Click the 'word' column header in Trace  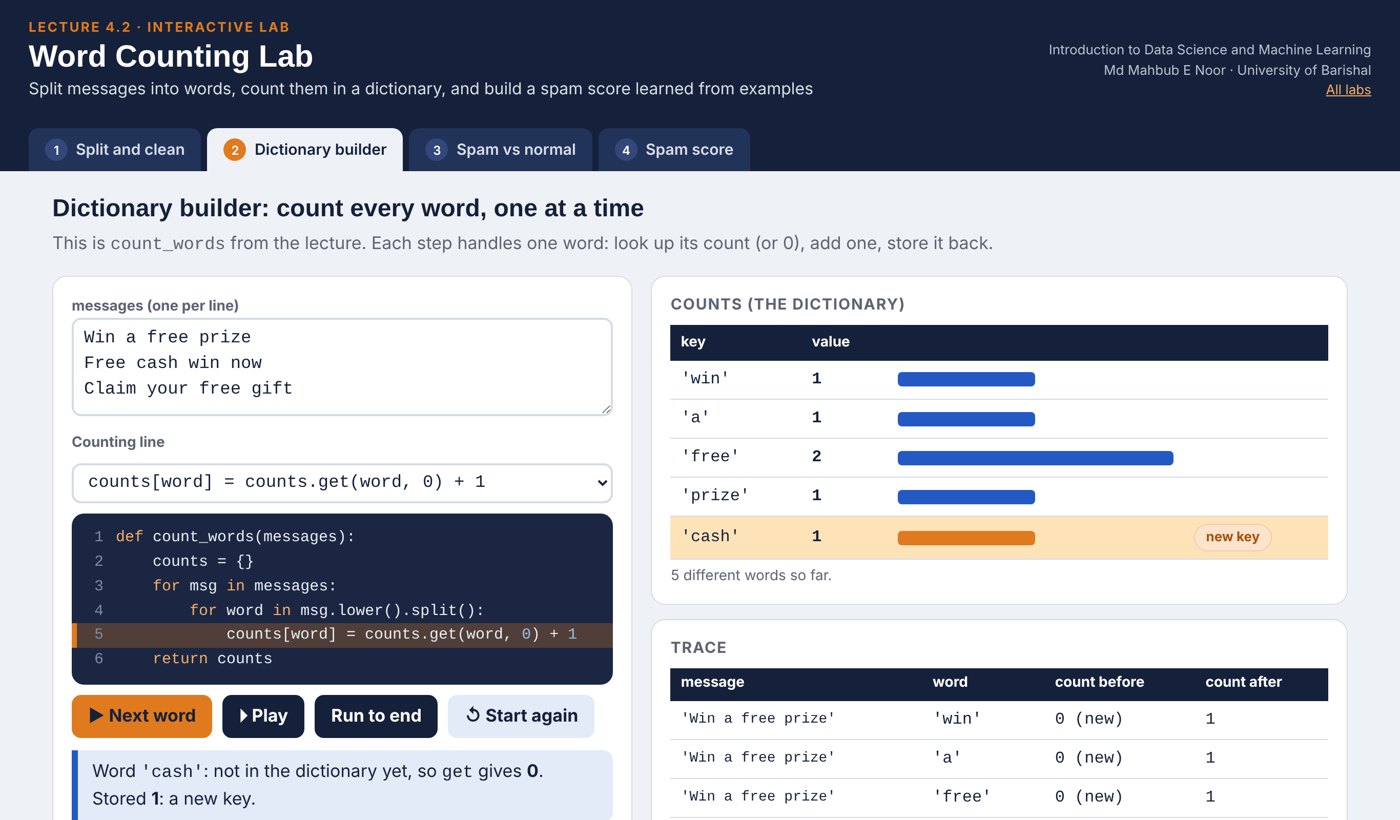[950, 682]
